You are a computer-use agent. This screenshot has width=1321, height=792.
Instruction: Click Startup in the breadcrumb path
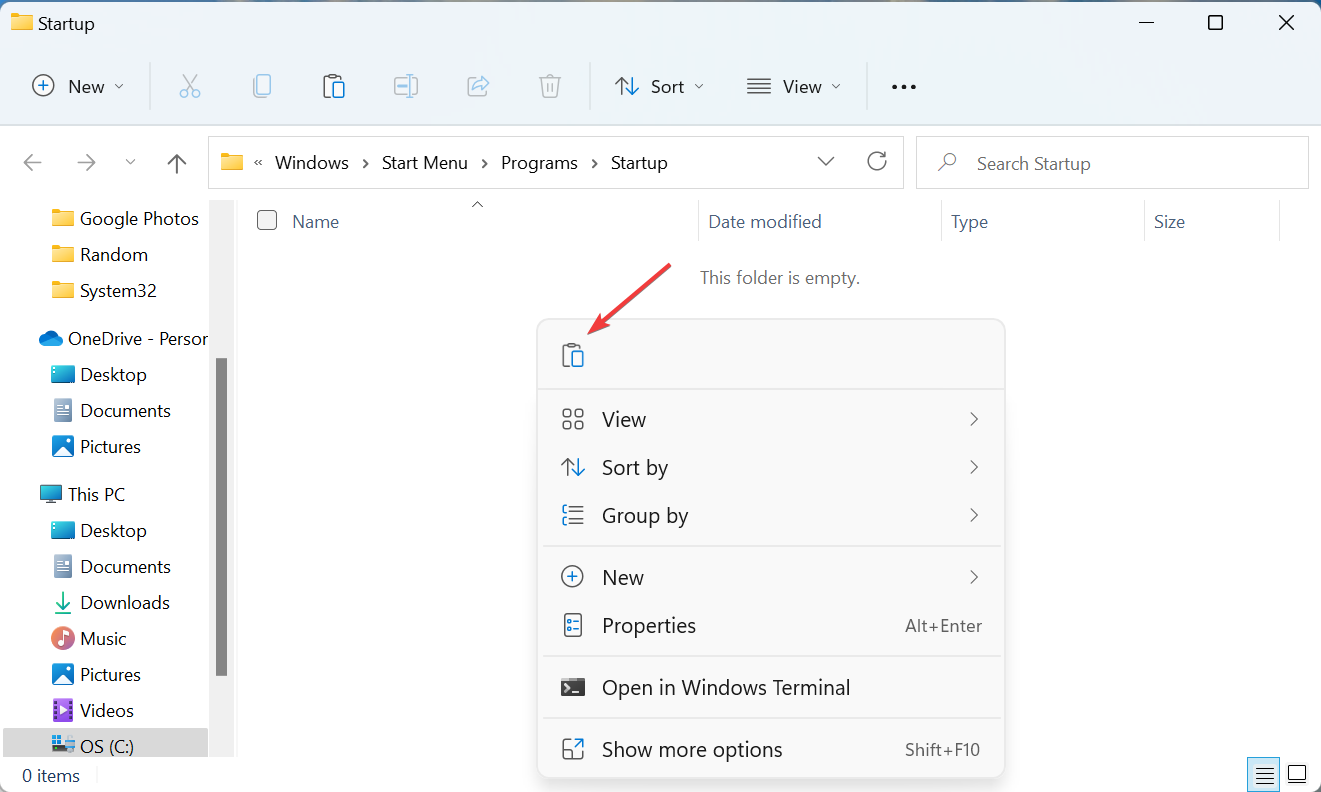coord(639,162)
